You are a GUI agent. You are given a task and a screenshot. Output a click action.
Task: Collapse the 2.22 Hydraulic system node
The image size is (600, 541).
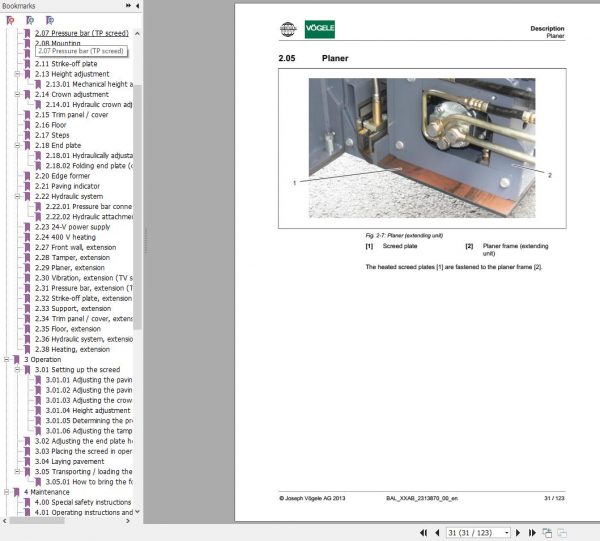[x=17, y=196]
